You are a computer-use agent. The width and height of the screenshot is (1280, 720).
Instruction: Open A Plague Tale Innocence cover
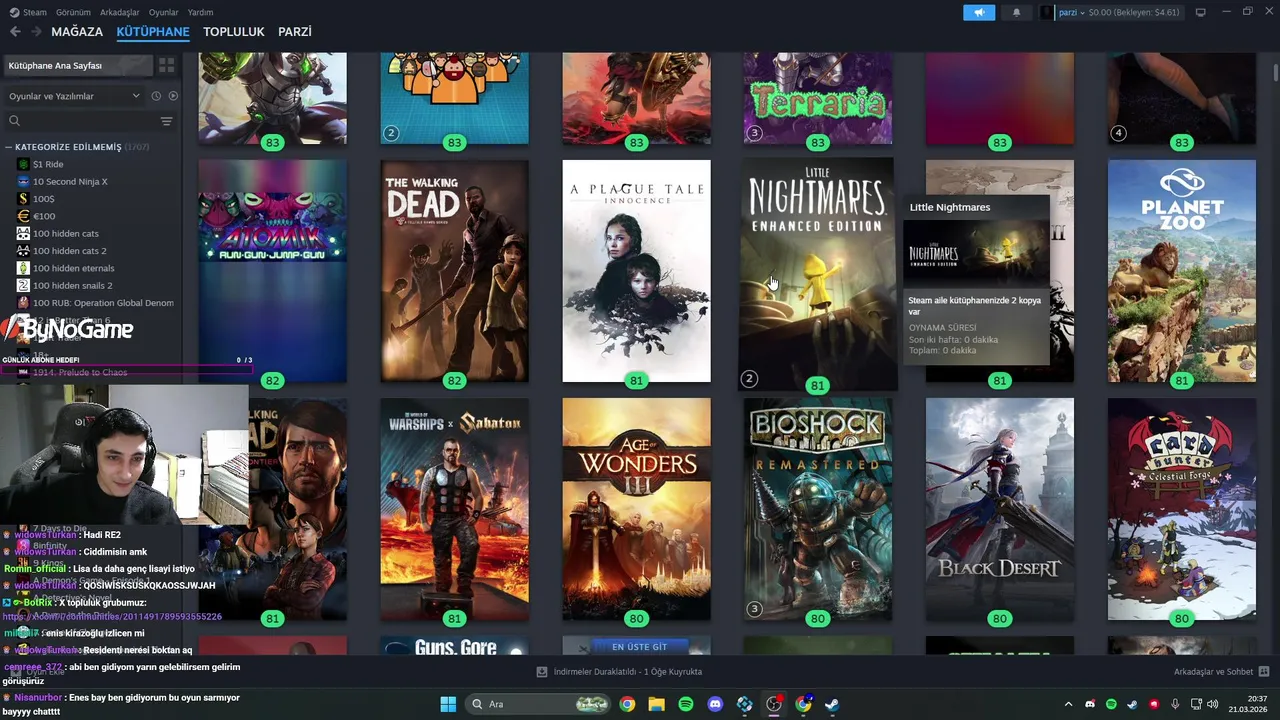pos(636,271)
